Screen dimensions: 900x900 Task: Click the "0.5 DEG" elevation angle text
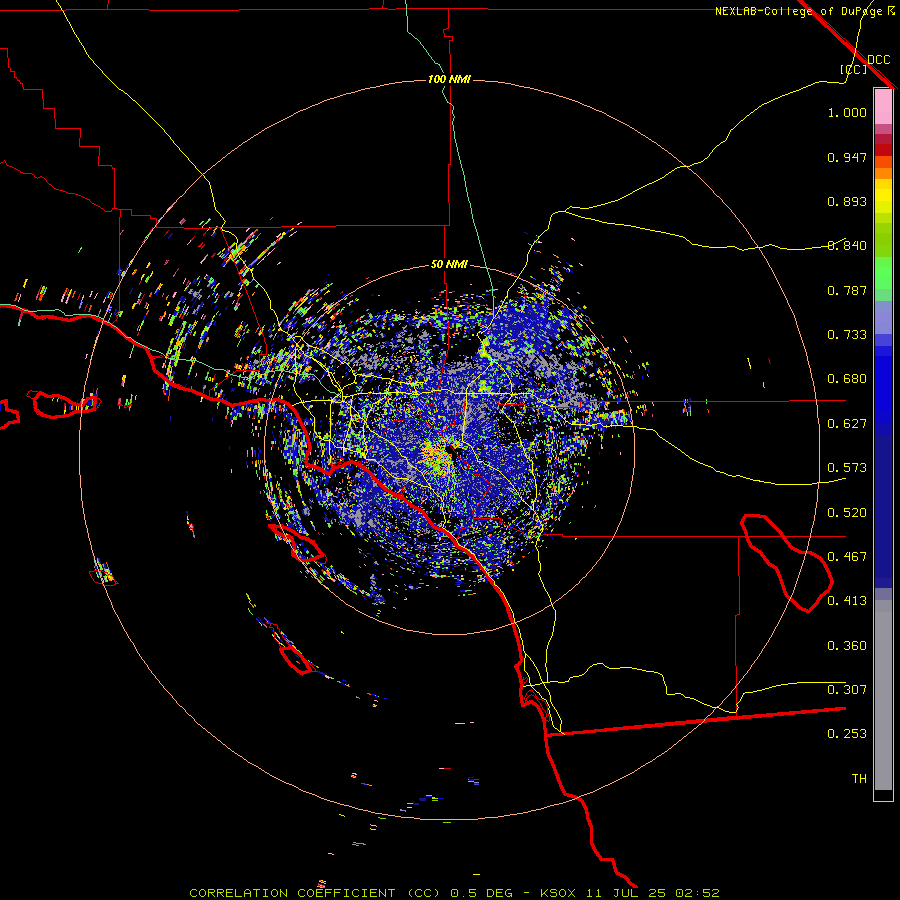pos(481,893)
